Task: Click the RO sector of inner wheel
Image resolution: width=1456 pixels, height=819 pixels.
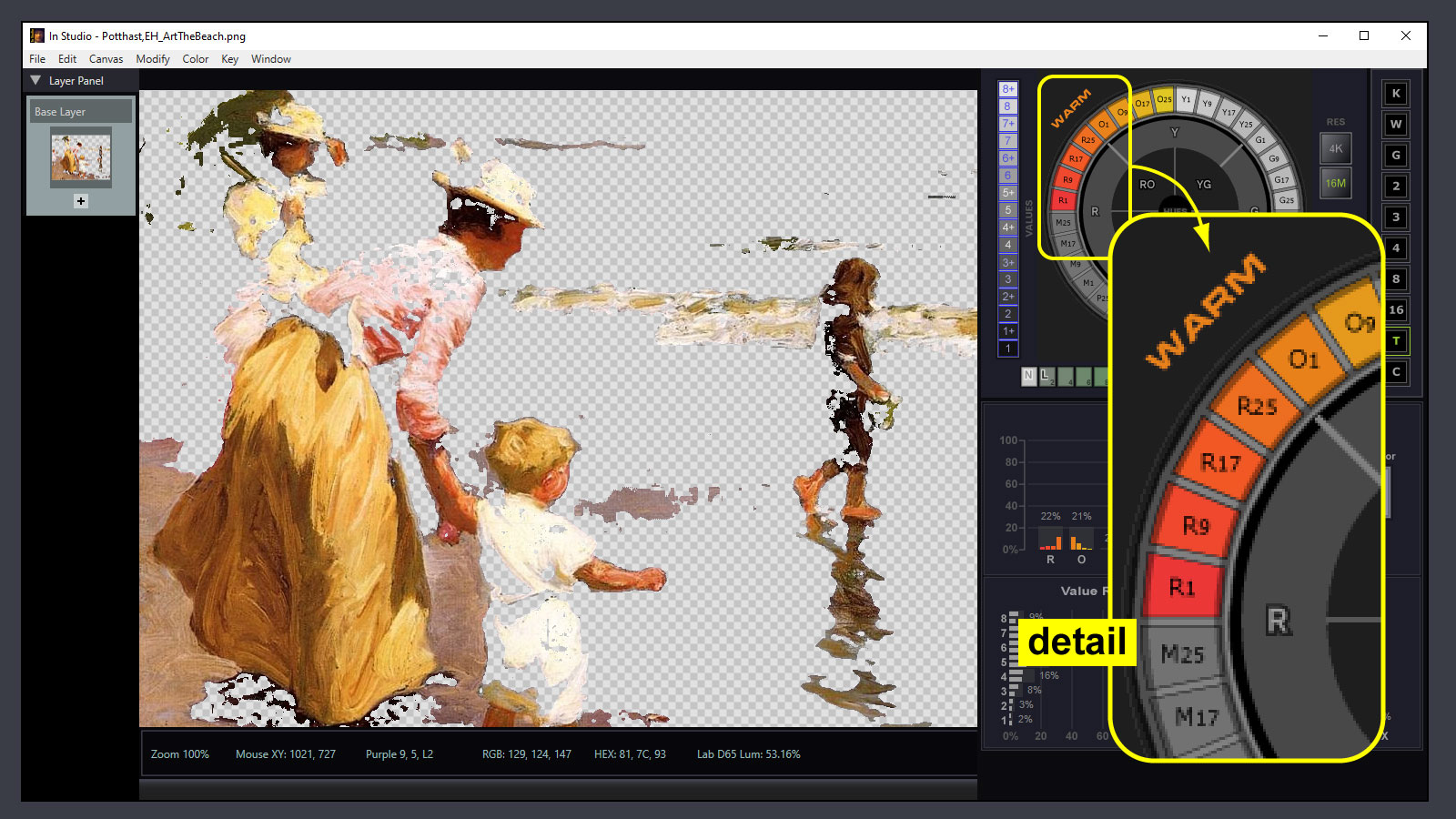Action: 1147,185
